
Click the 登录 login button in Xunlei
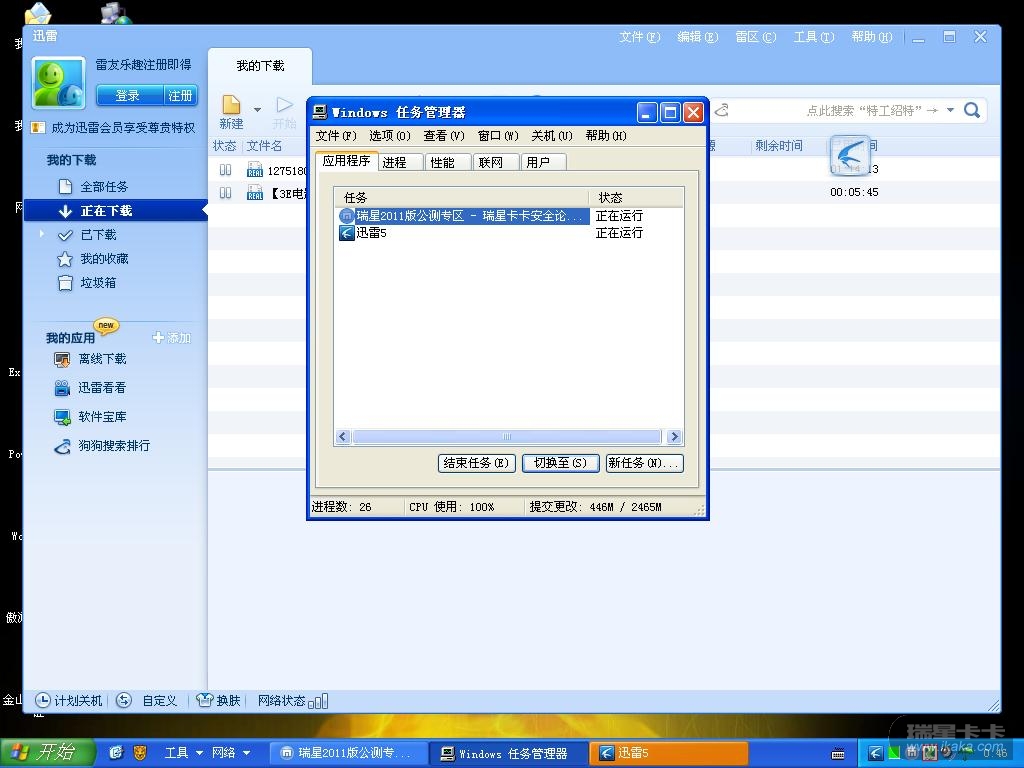tap(129, 95)
